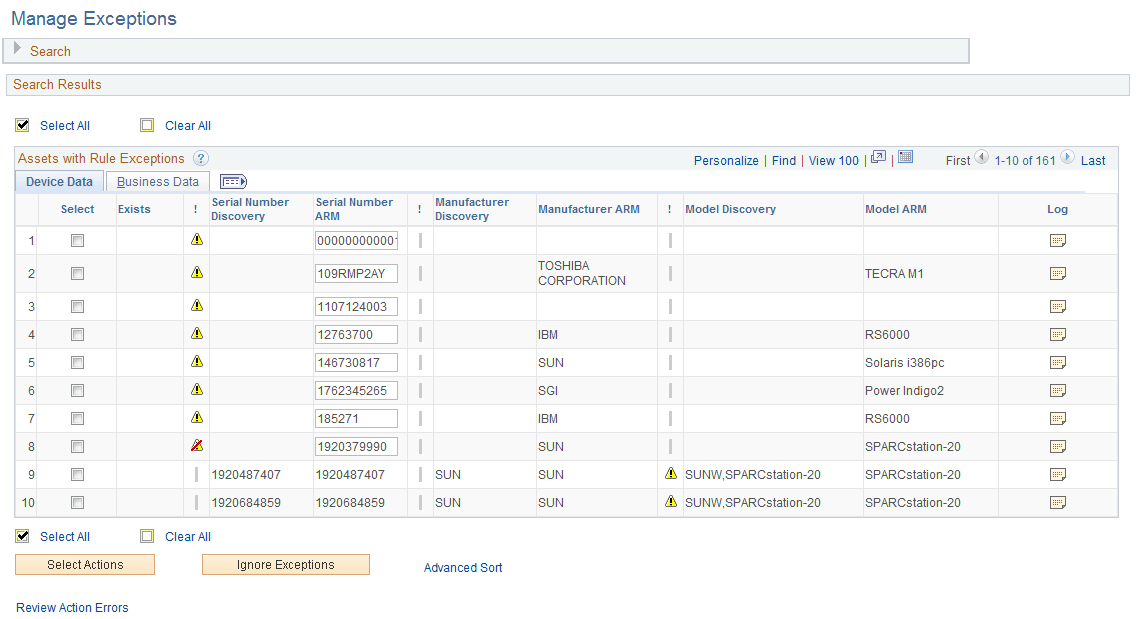Click the Select Actions button

click(x=84, y=564)
